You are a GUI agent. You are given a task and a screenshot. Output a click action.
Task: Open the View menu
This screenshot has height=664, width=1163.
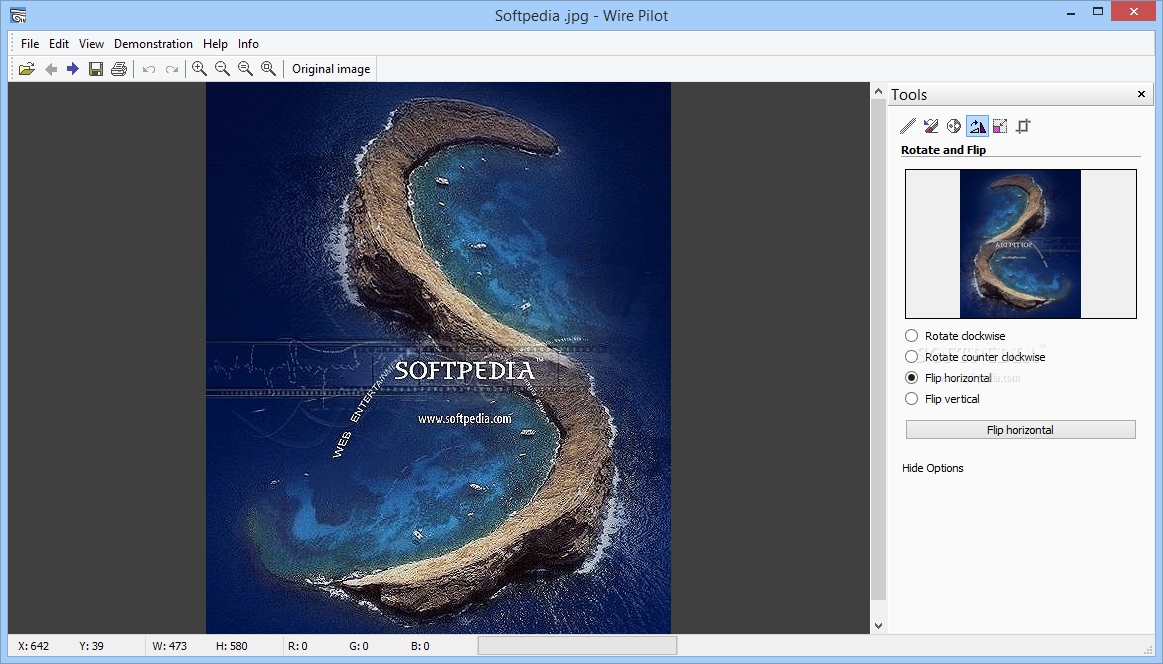point(91,44)
